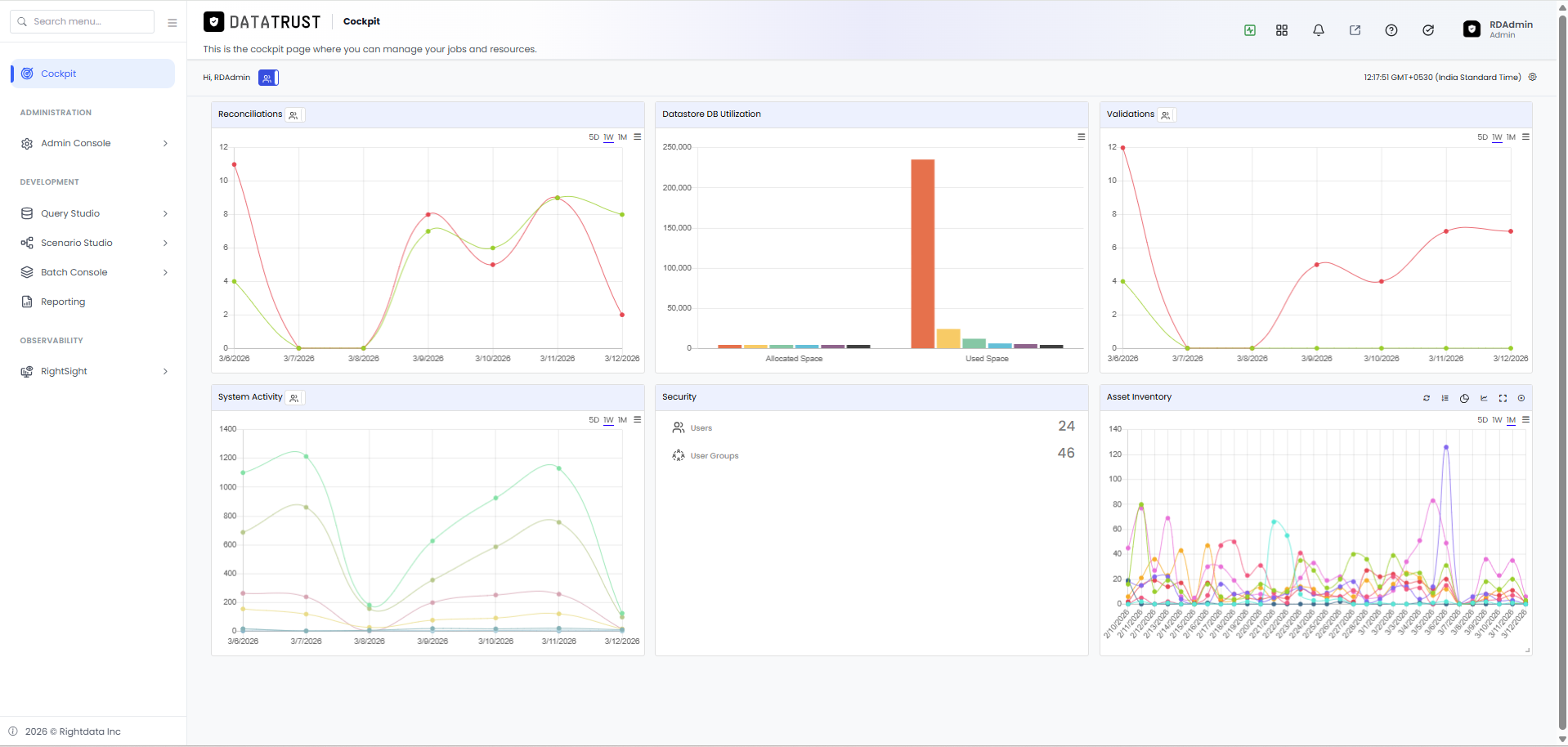1568x747 pixels.
Task: Click the green Used Space bar
Action: 974,343
